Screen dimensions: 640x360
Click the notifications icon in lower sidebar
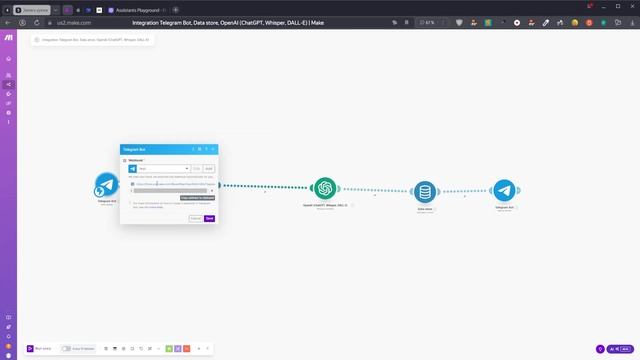[9, 336]
